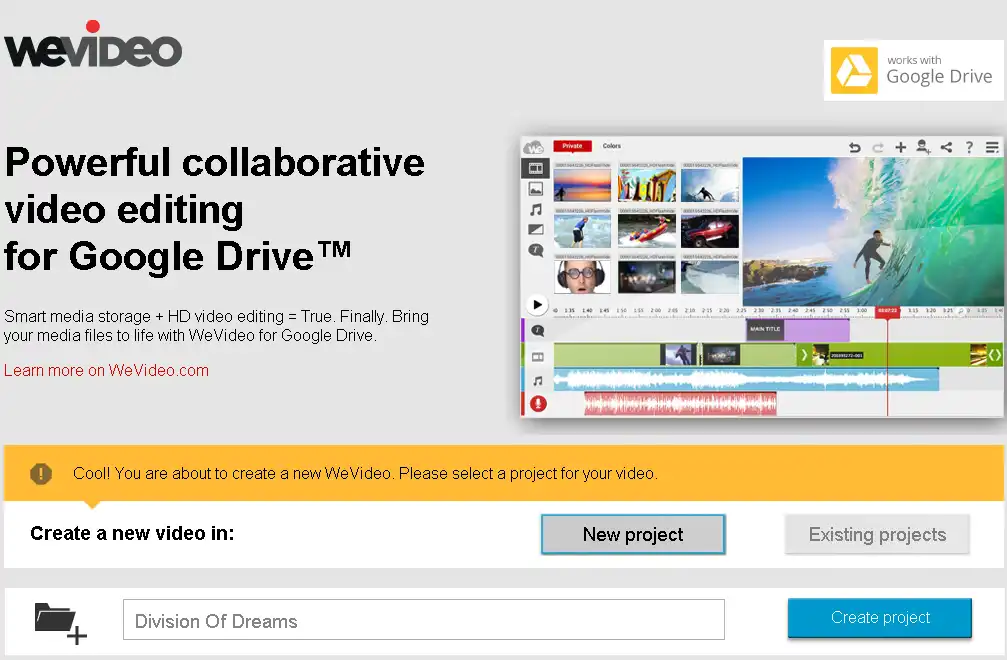
Task: Select the video clips filmstrip sidebar icon
Action: pyautogui.click(x=535, y=168)
